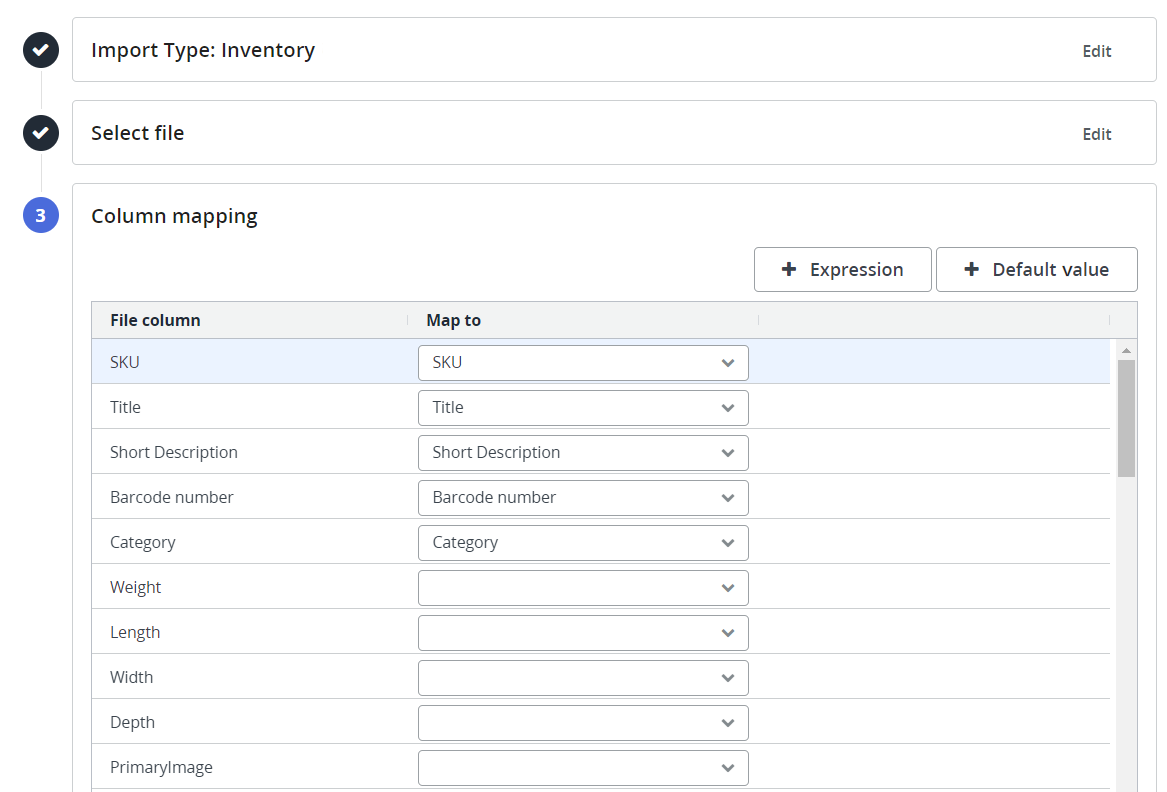Click the scroll up arrow of mapping table

[x=1126, y=350]
